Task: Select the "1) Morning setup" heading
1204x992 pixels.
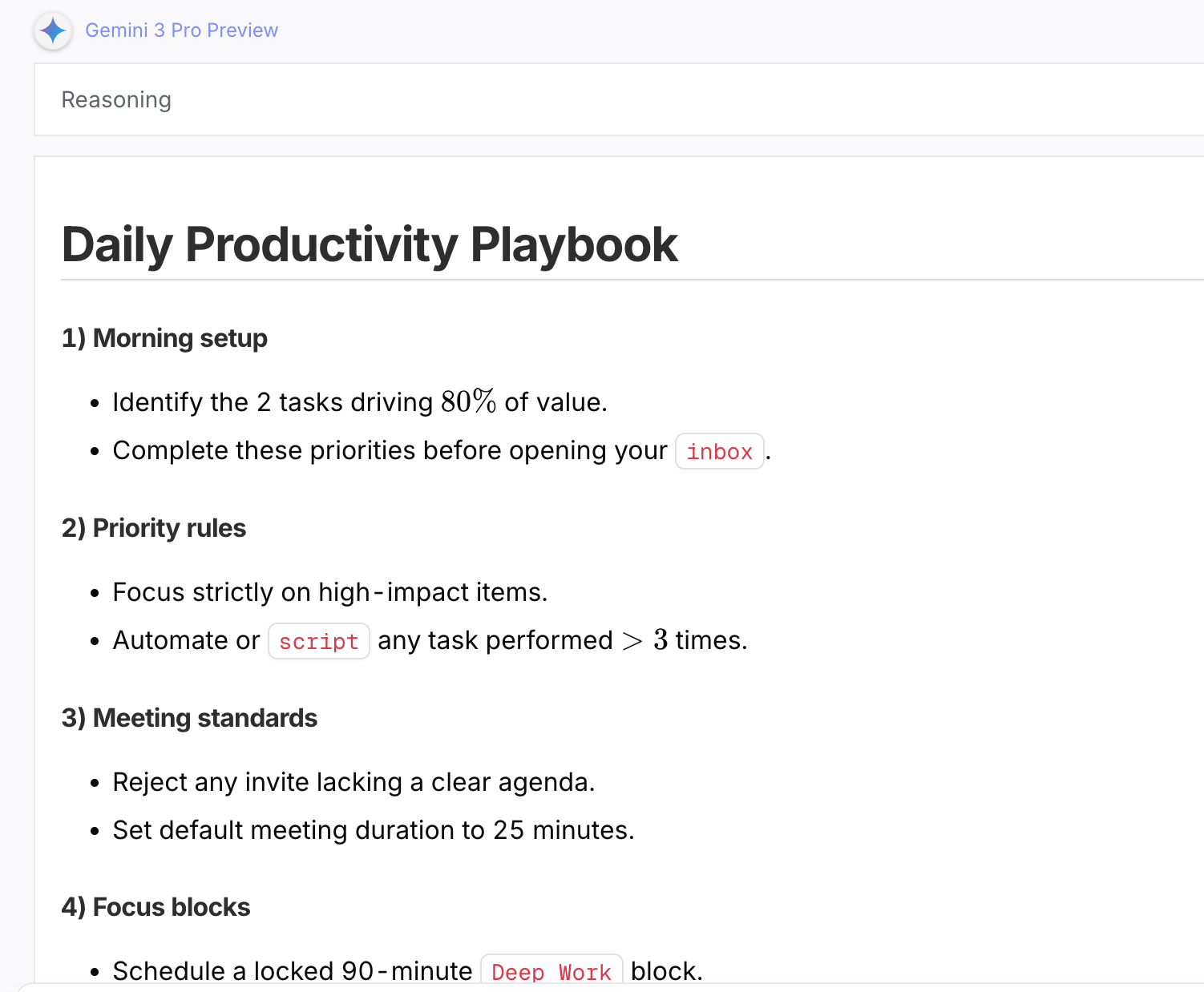Action: tap(164, 338)
